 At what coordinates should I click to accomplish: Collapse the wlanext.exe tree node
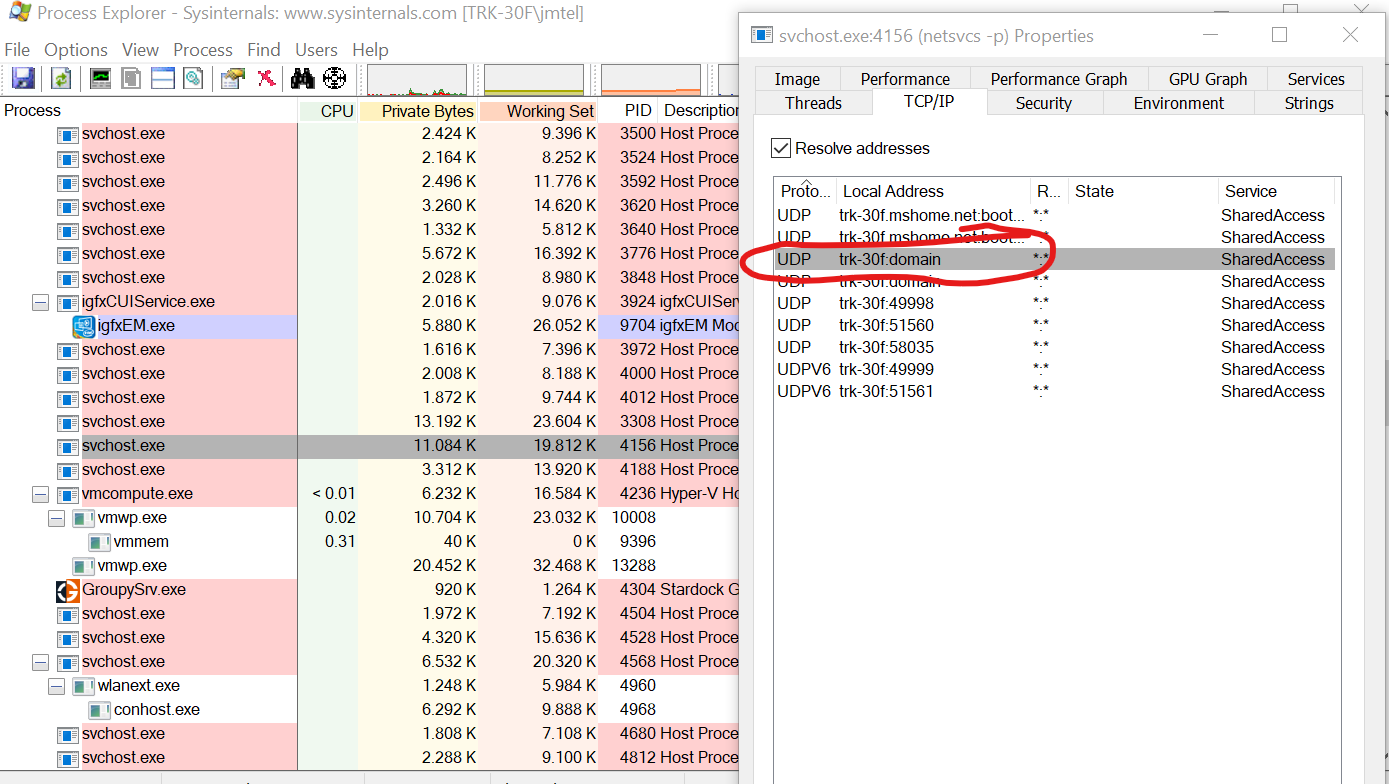(x=56, y=686)
